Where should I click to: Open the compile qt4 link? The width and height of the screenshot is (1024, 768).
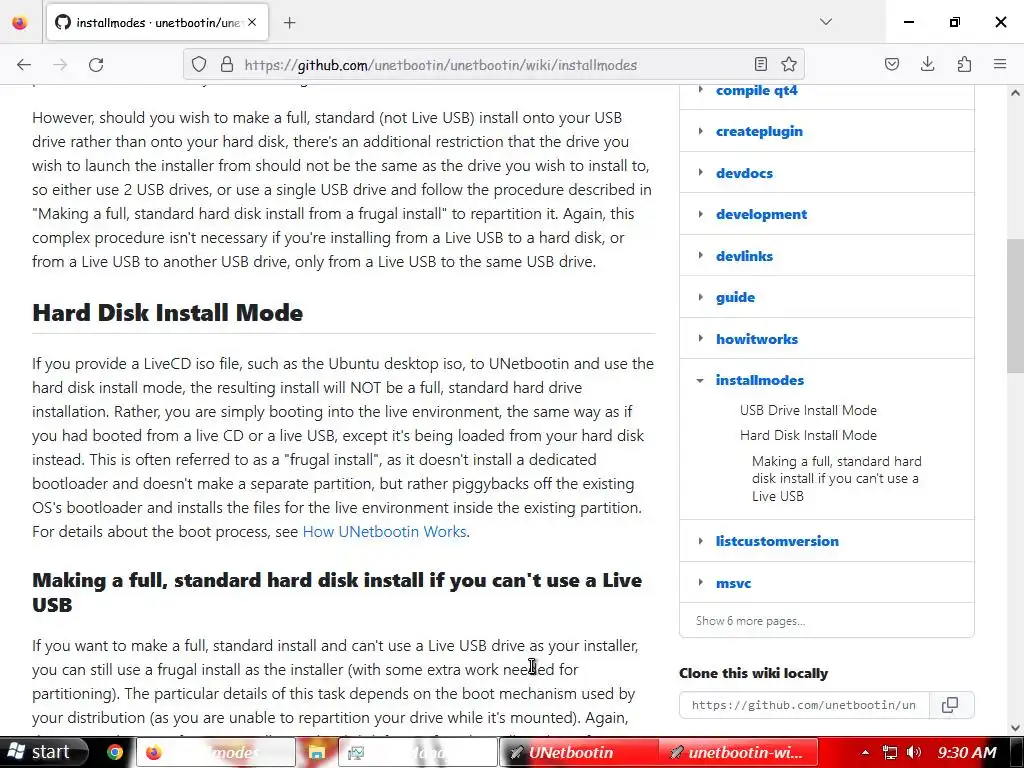pyautogui.click(x=756, y=90)
